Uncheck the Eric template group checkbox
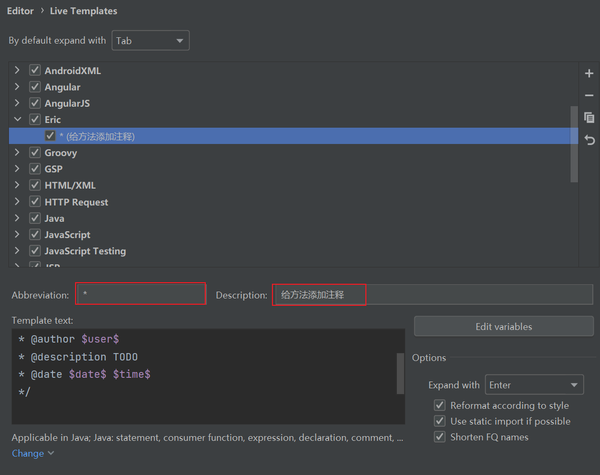This screenshot has height=475, width=600. [35, 119]
